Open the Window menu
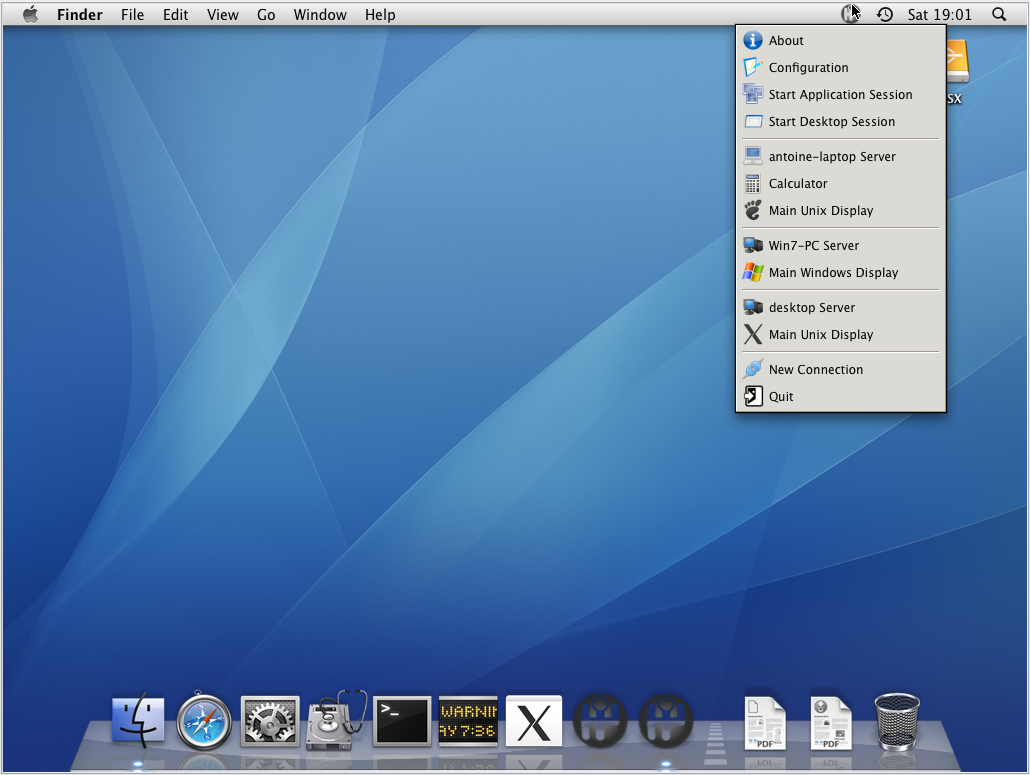The image size is (1030, 775). pyautogui.click(x=320, y=14)
